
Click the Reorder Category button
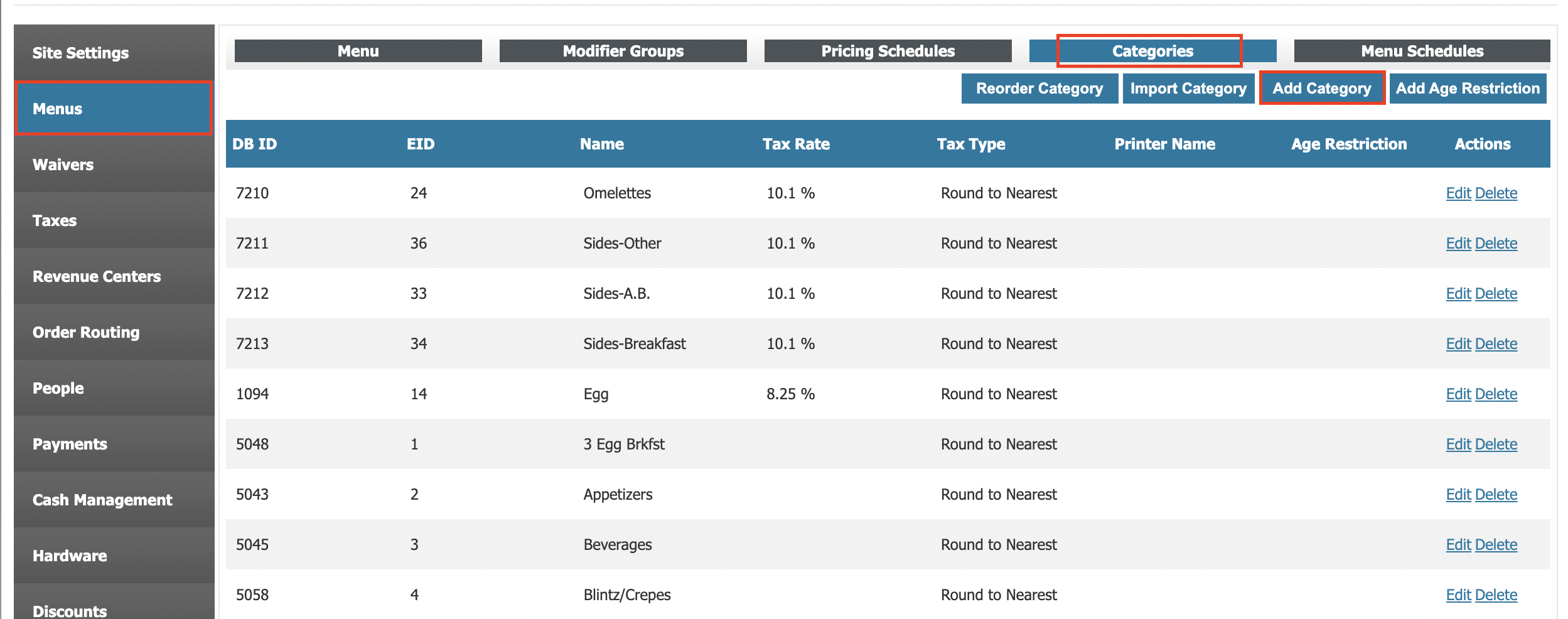1039,89
